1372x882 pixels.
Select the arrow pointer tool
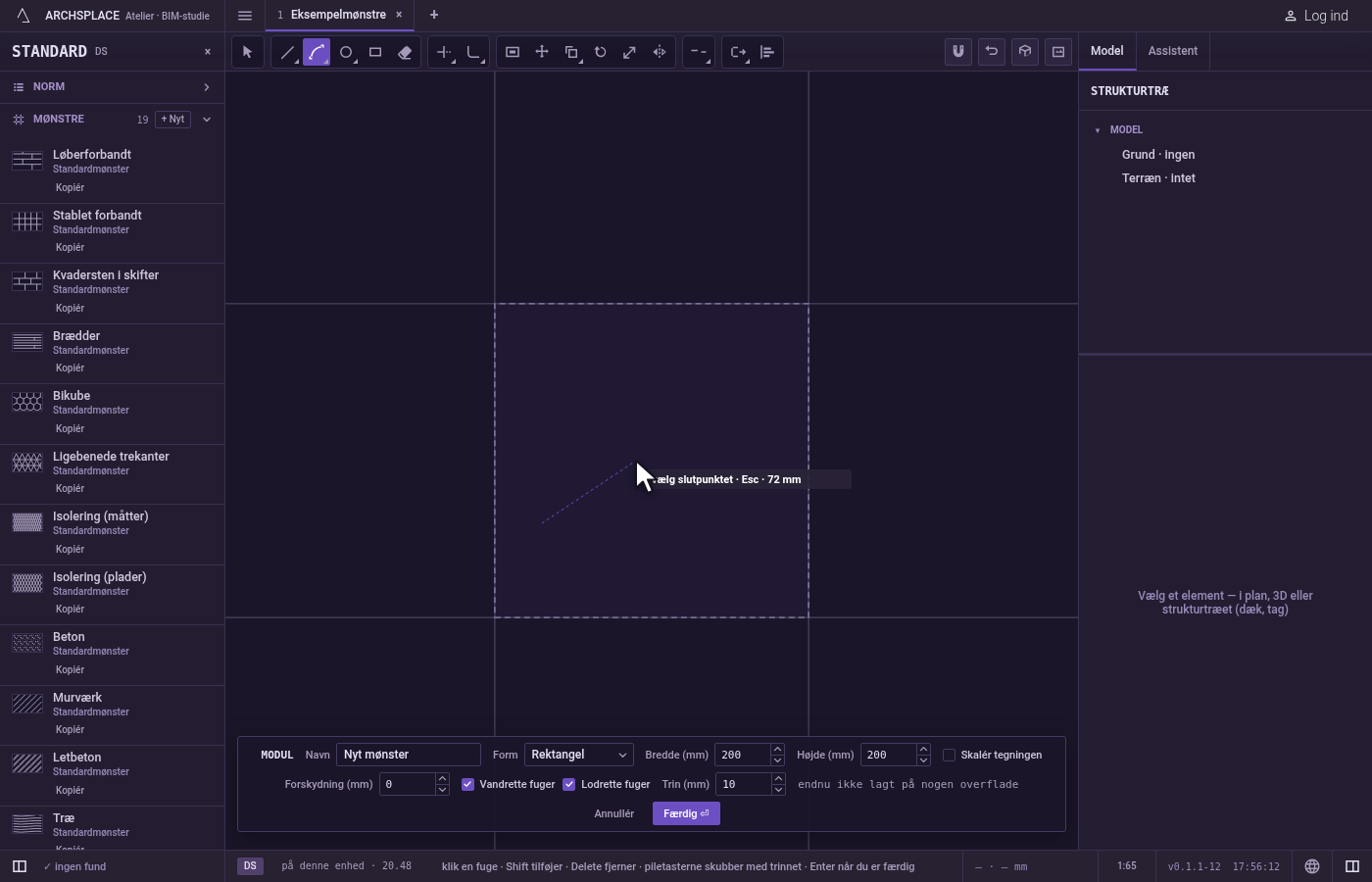coord(248,52)
